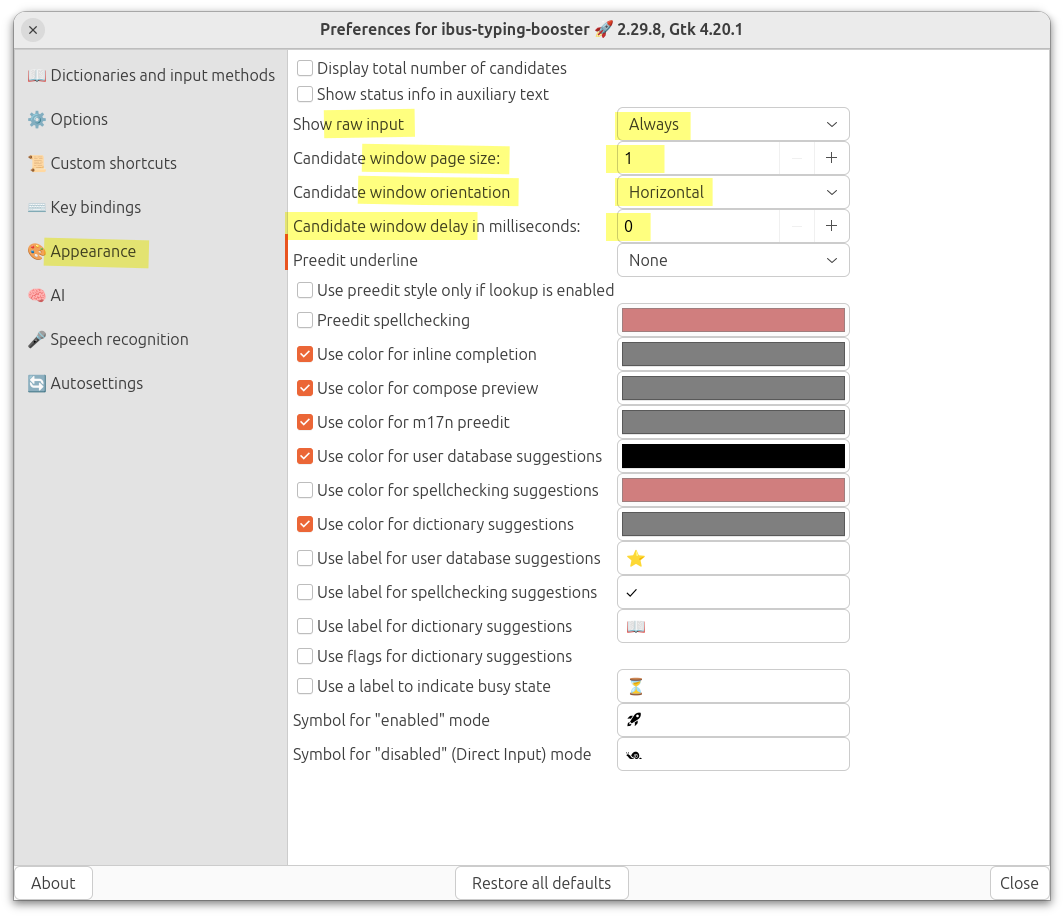Open the Preedit underline dropdown
Screen dimensions: 1064x917
pyautogui.click(x=733, y=260)
